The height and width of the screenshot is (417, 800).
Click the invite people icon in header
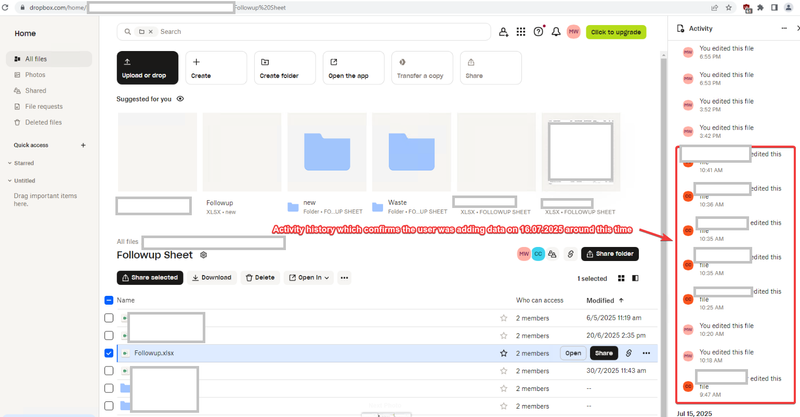pyautogui.click(x=503, y=32)
